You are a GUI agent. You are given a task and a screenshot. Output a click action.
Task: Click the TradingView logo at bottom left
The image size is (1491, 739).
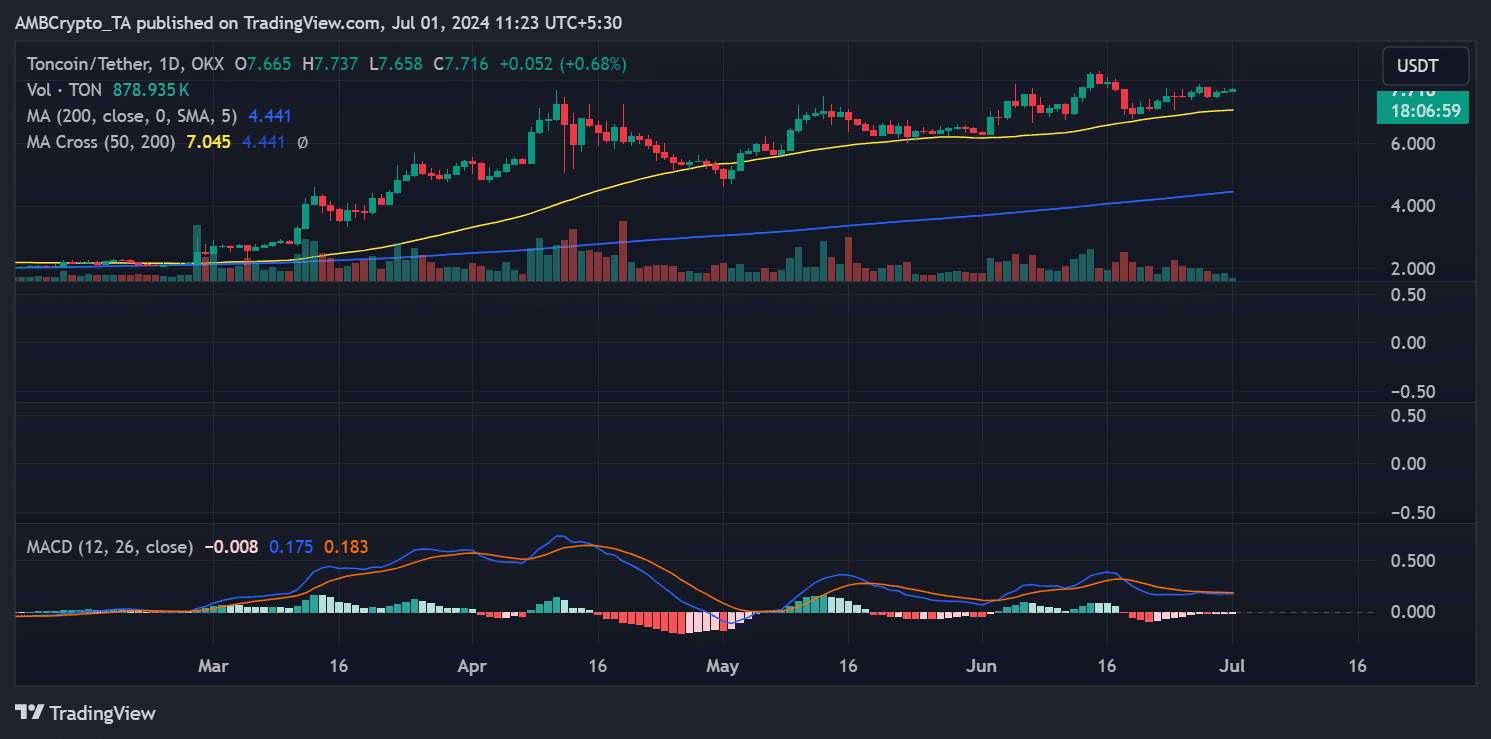[x=86, y=713]
